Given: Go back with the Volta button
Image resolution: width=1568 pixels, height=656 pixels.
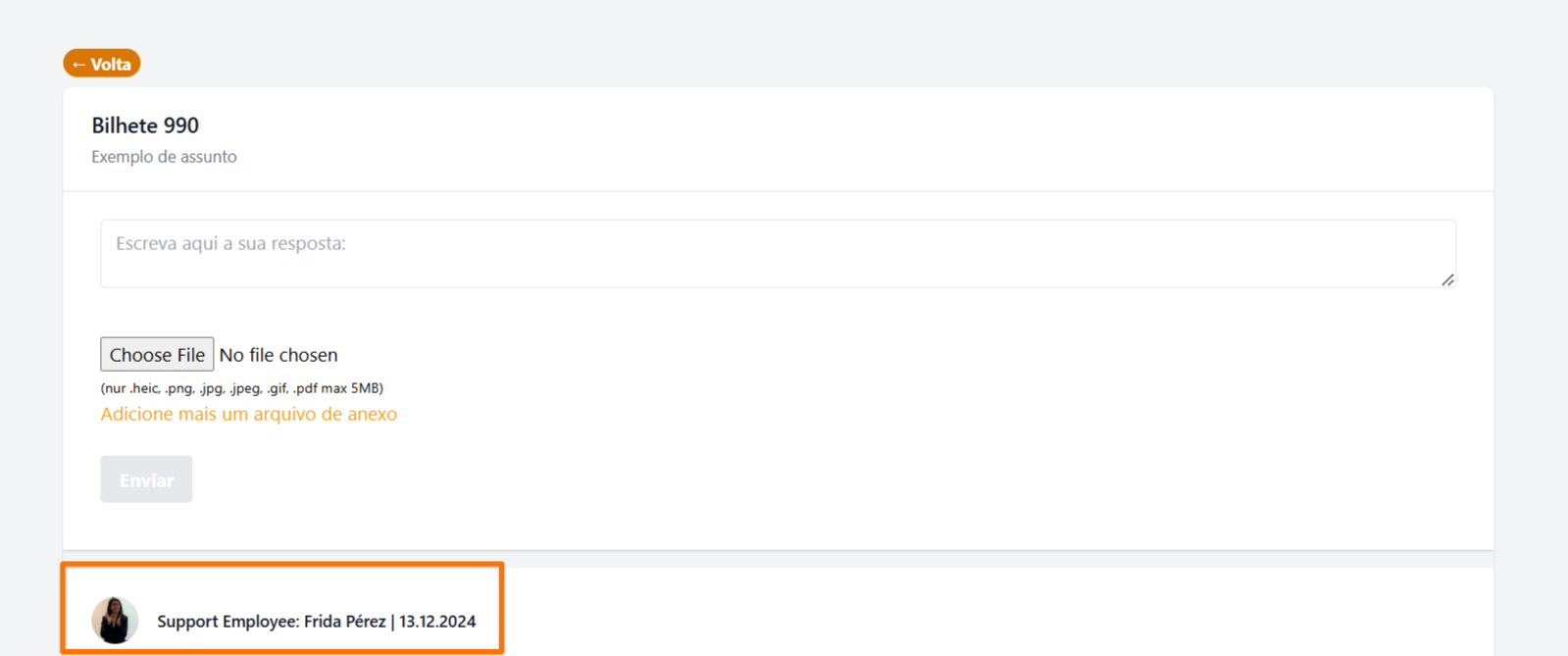Looking at the screenshot, I should coord(102,64).
